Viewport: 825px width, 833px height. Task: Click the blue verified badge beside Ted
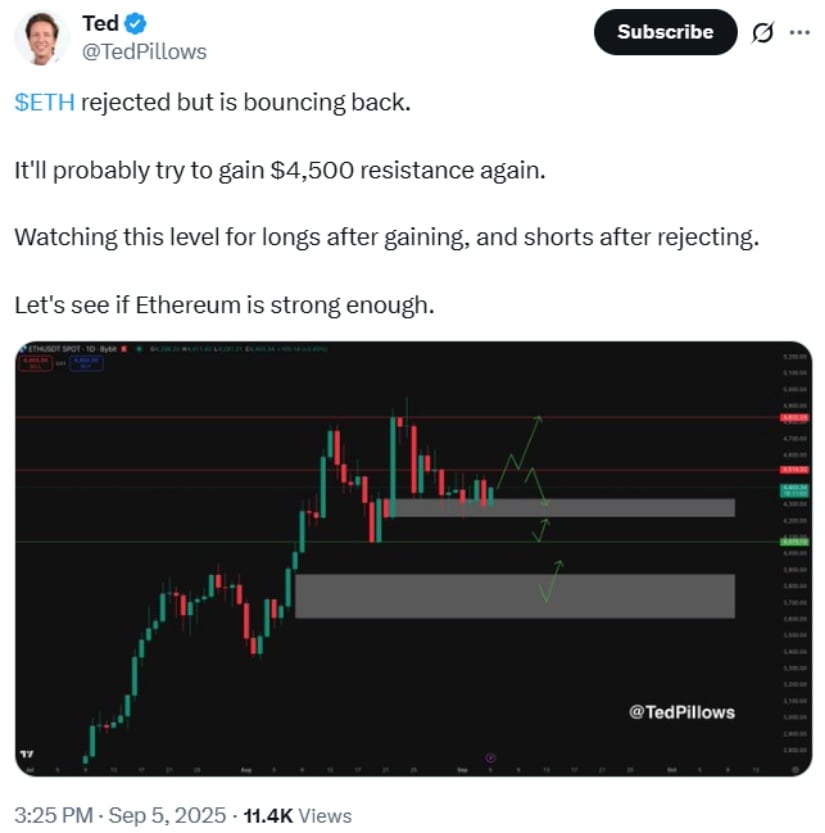pyautogui.click(x=135, y=24)
